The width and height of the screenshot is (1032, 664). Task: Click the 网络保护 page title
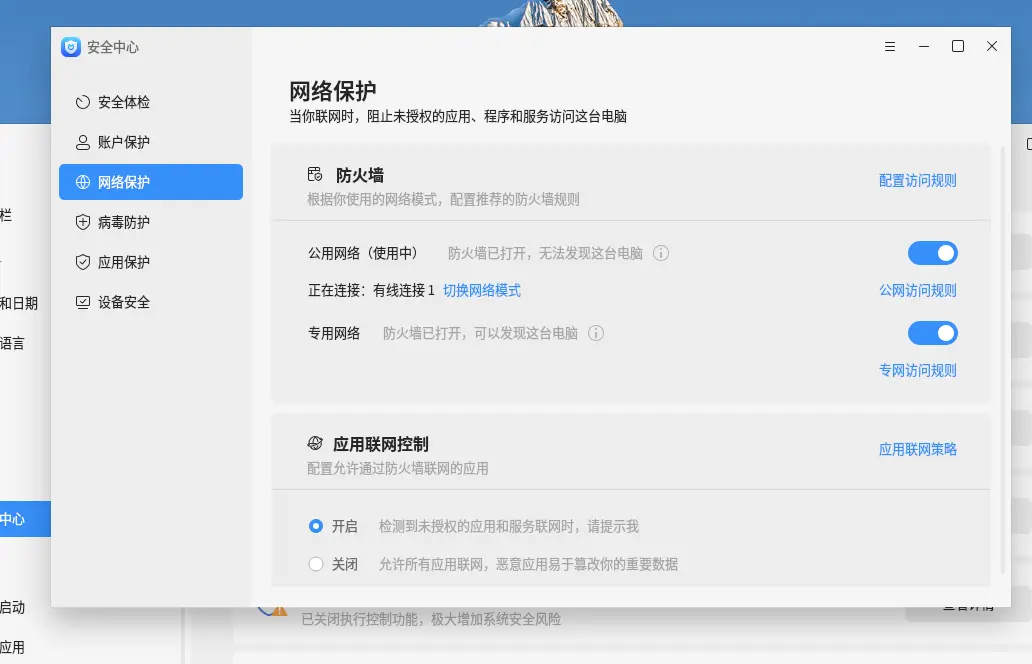point(332,91)
